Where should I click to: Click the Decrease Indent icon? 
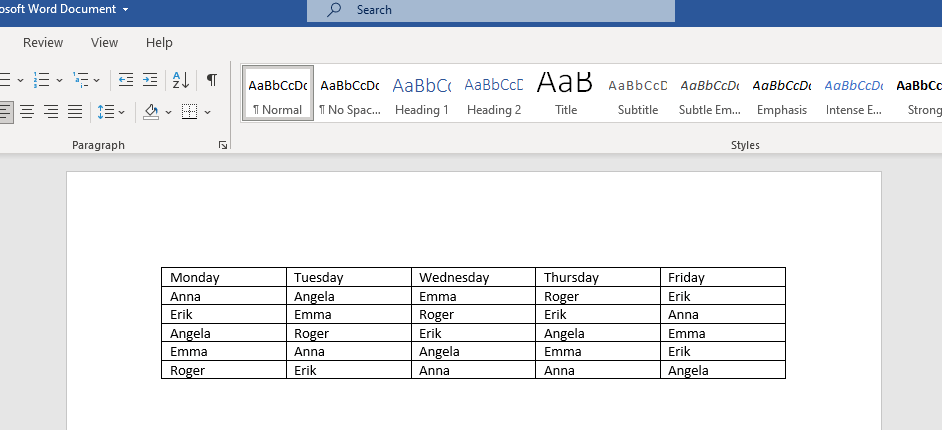(x=126, y=80)
